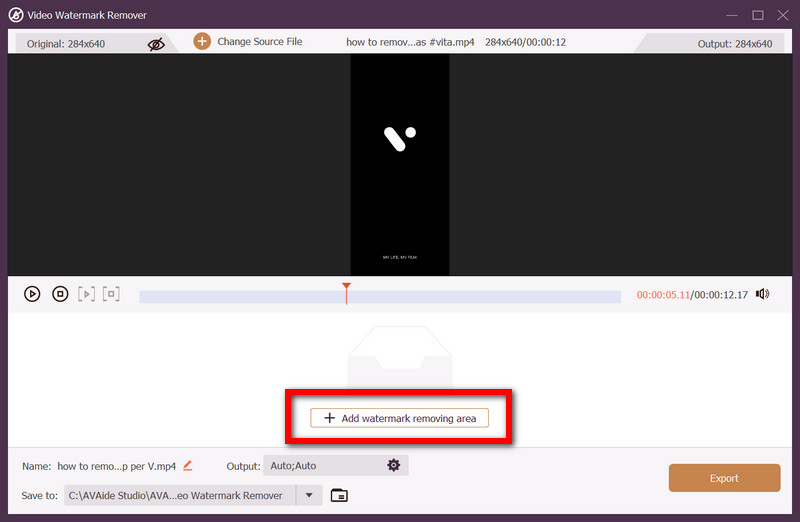Click the Save to path field
Viewport: 800px width, 522px height.
(180, 495)
